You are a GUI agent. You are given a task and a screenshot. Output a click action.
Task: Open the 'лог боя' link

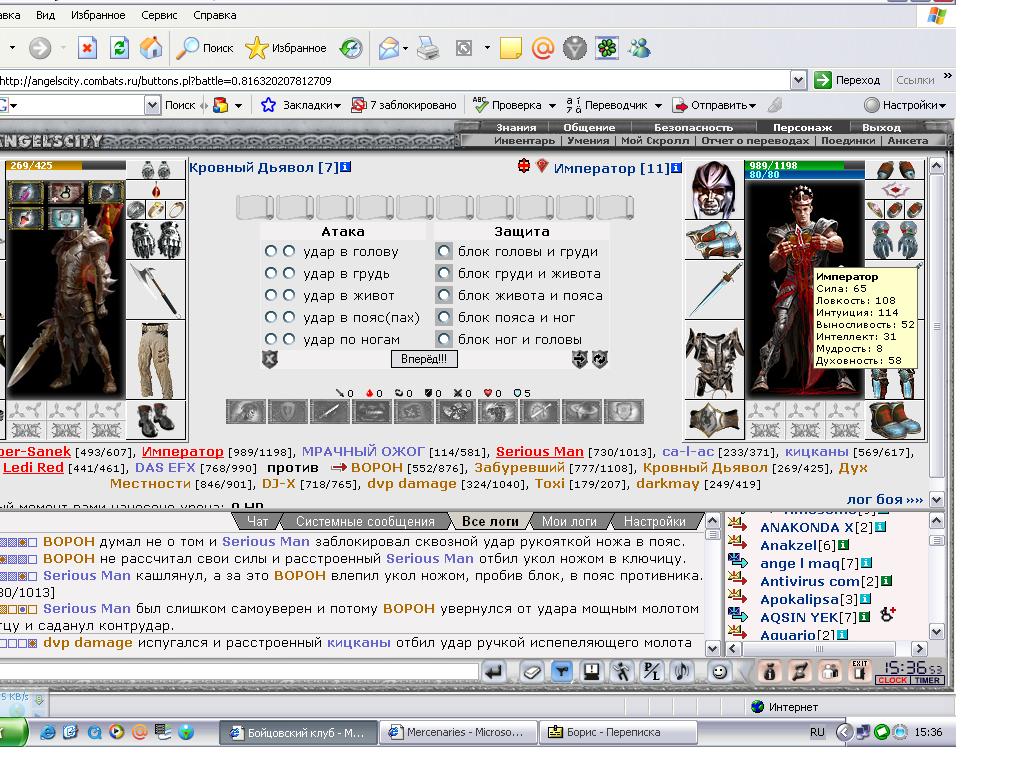[x=884, y=500]
